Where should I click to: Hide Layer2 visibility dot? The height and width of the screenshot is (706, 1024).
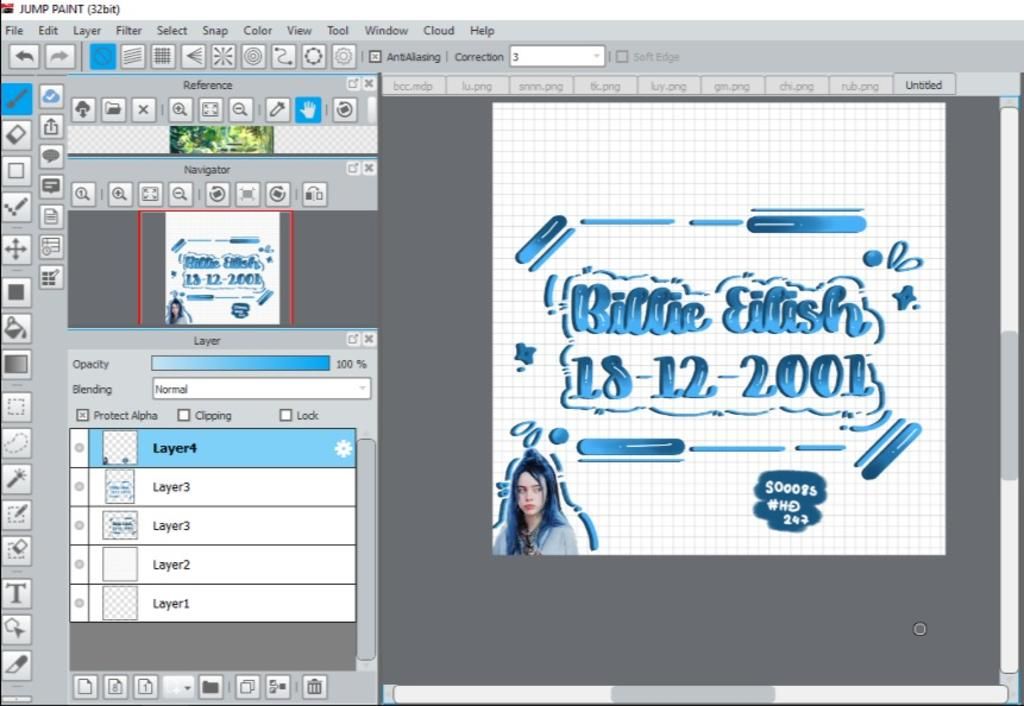coord(79,564)
